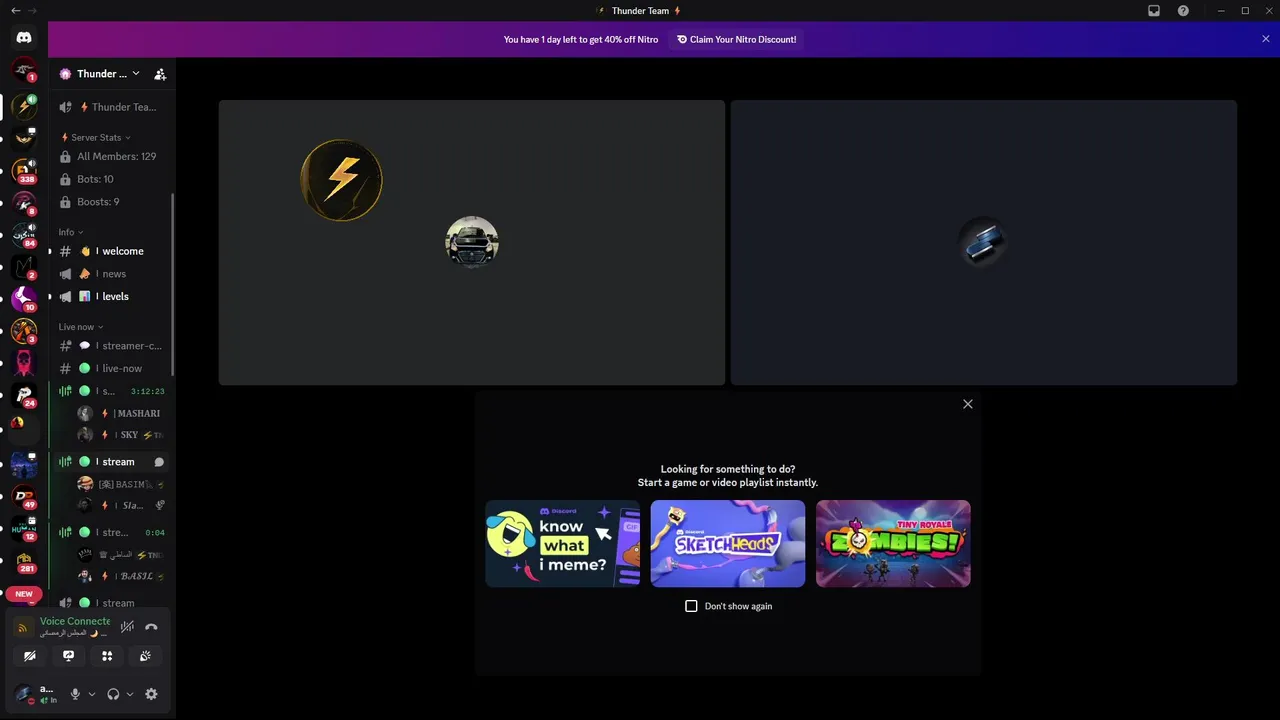
Task: Close the activity suggestions panel
Action: [x=967, y=404]
